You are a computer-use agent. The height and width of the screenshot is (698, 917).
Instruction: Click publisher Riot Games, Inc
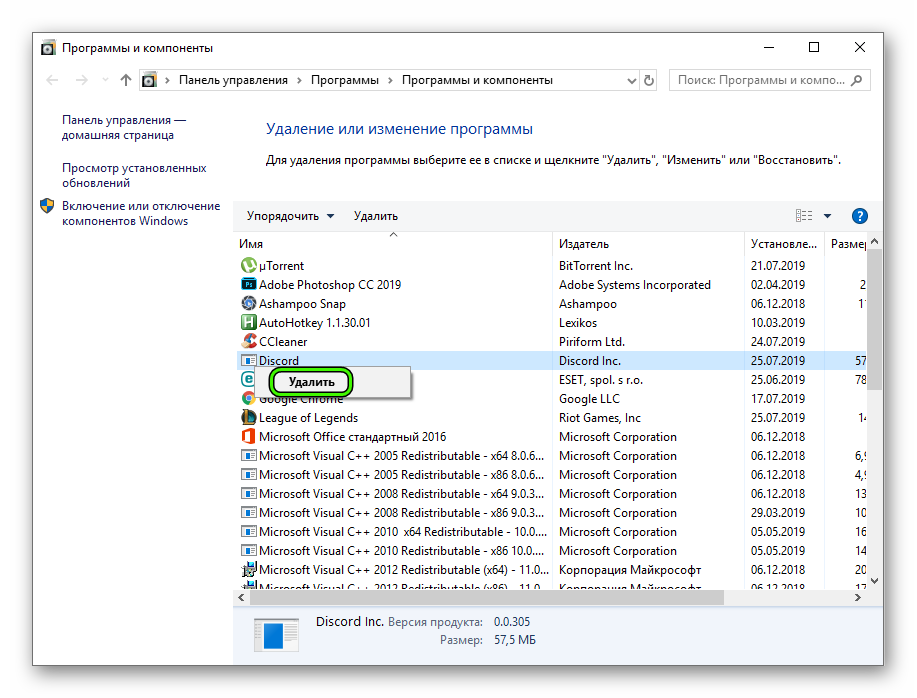pos(599,417)
